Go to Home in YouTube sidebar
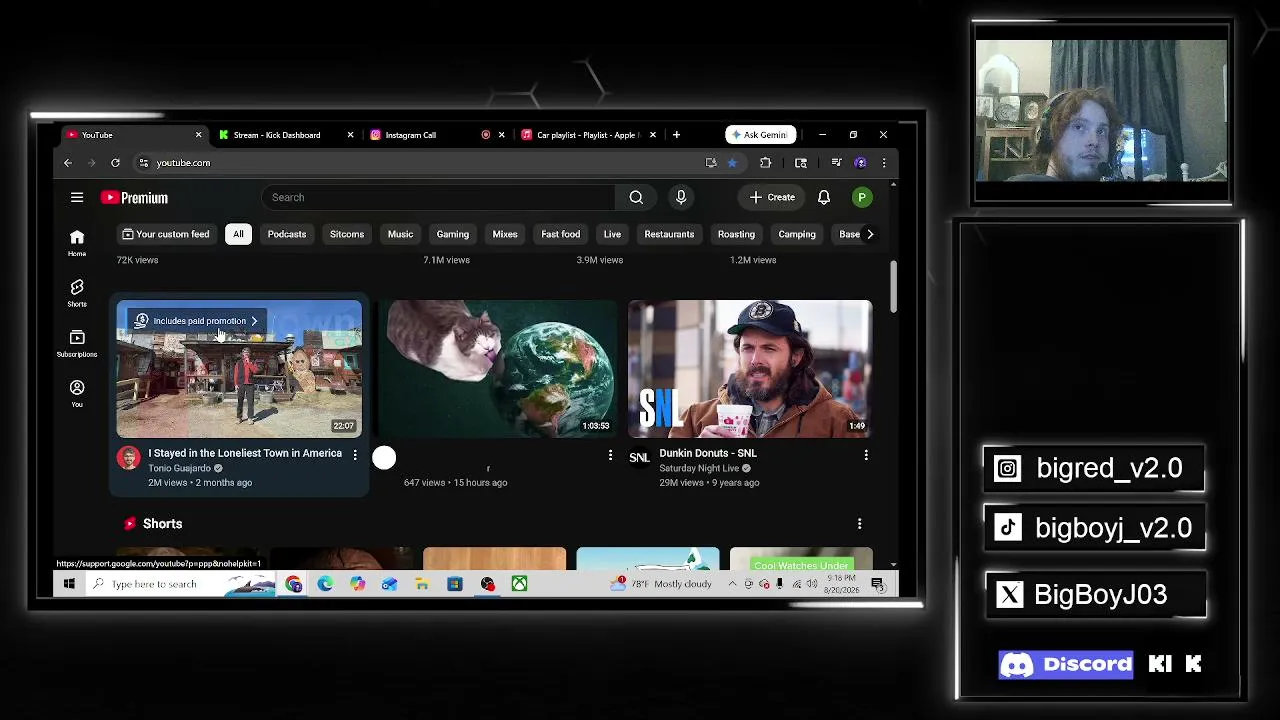The image size is (1280, 720). (77, 243)
